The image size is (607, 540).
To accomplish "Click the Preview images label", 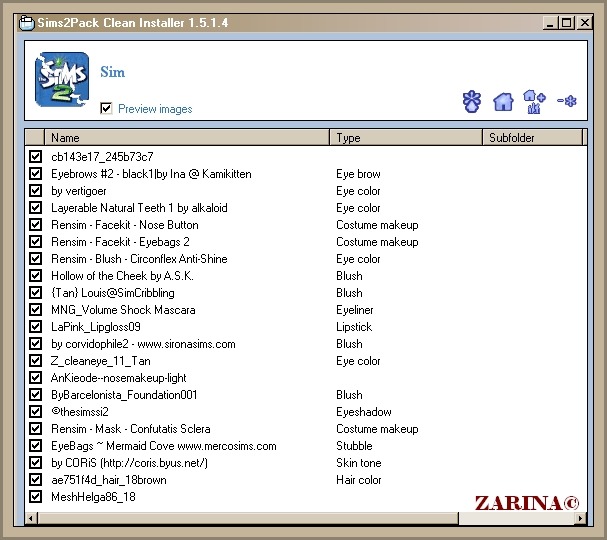I will tap(155, 109).
